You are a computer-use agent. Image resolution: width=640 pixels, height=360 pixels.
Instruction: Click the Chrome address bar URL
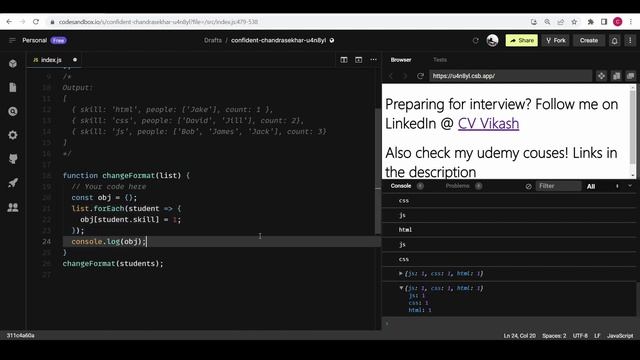pyautogui.click(x=158, y=22)
